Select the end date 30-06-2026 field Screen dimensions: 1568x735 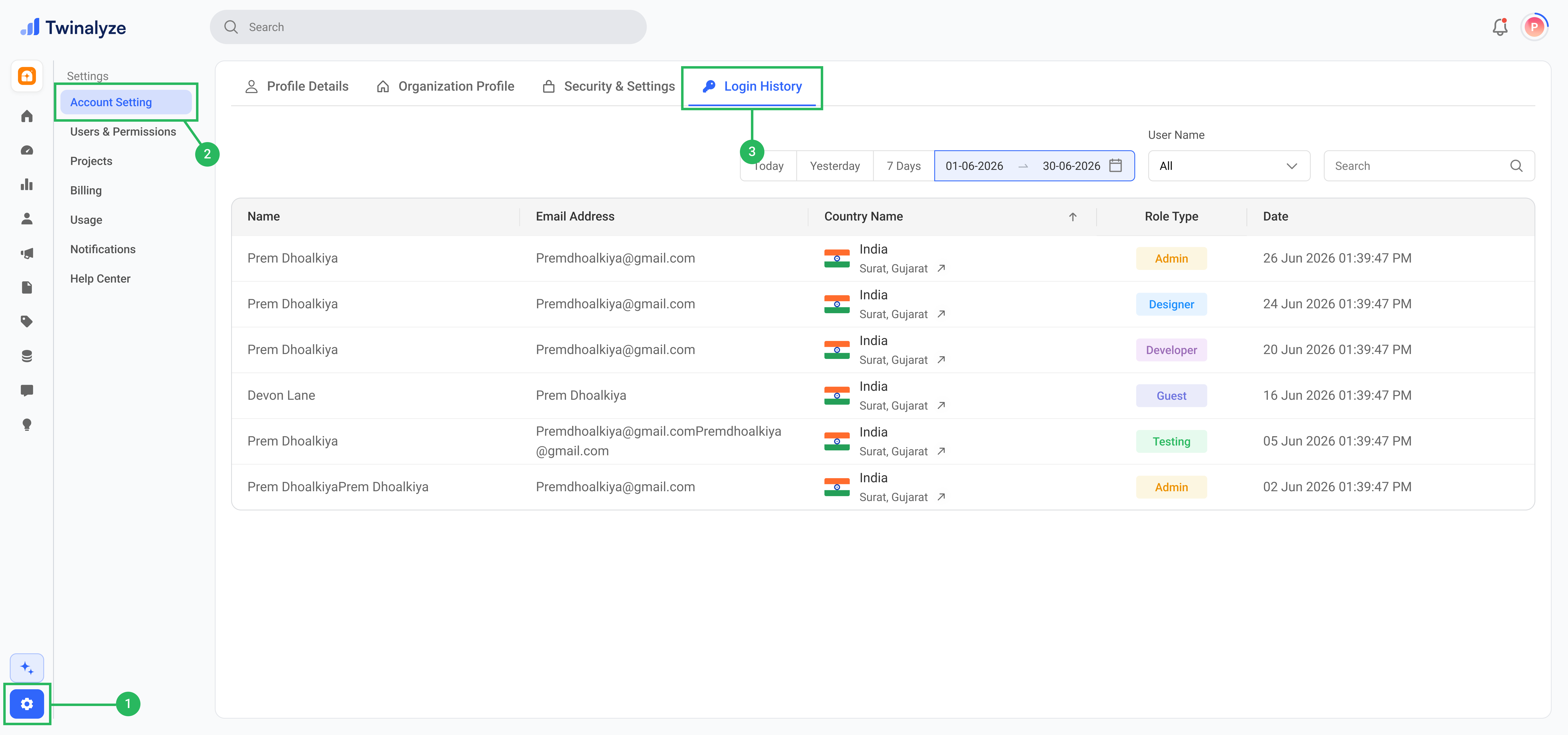click(1071, 166)
